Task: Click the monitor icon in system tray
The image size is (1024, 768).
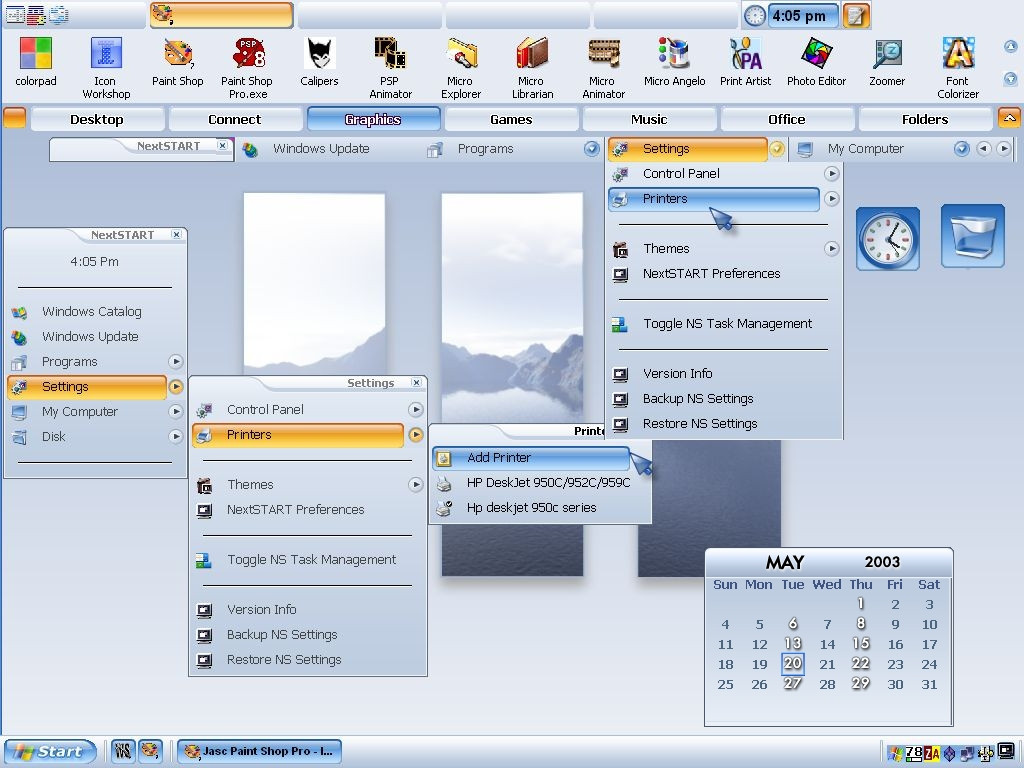Action: (1006, 752)
